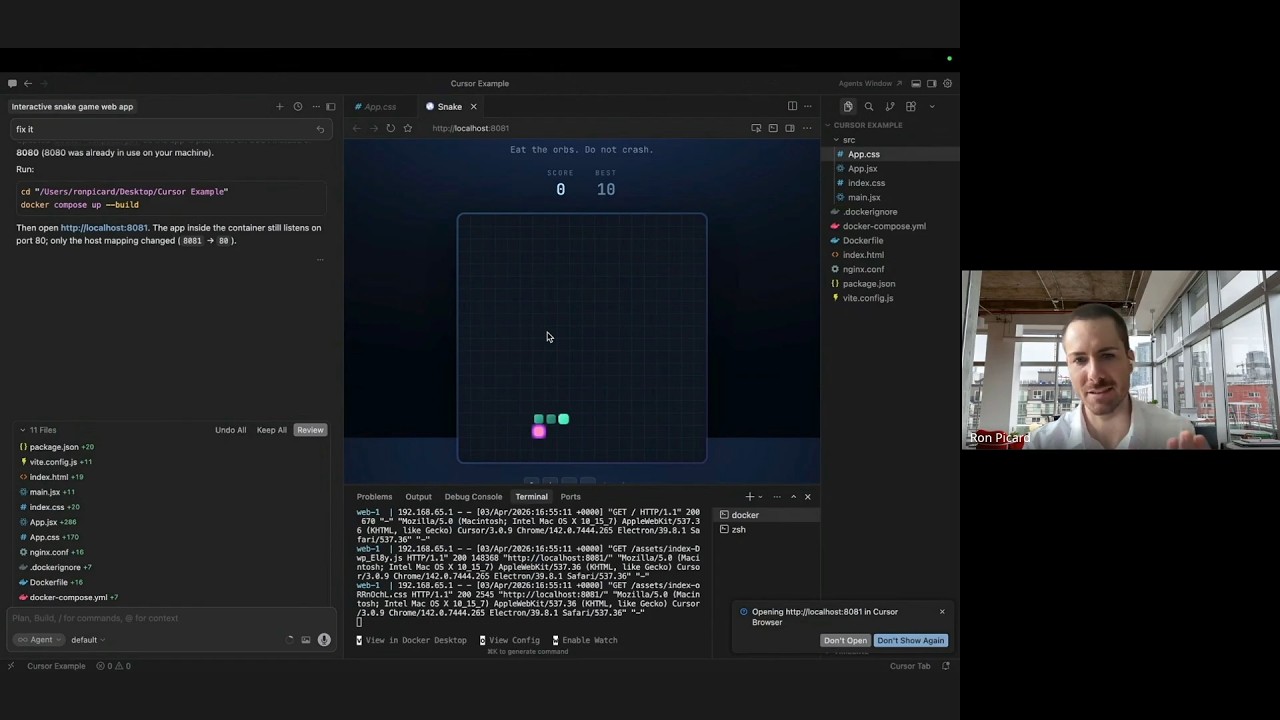The height and width of the screenshot is (720, 1280).
Task: Open the new terminal launch profile dropdown
Action: (761, 497)
